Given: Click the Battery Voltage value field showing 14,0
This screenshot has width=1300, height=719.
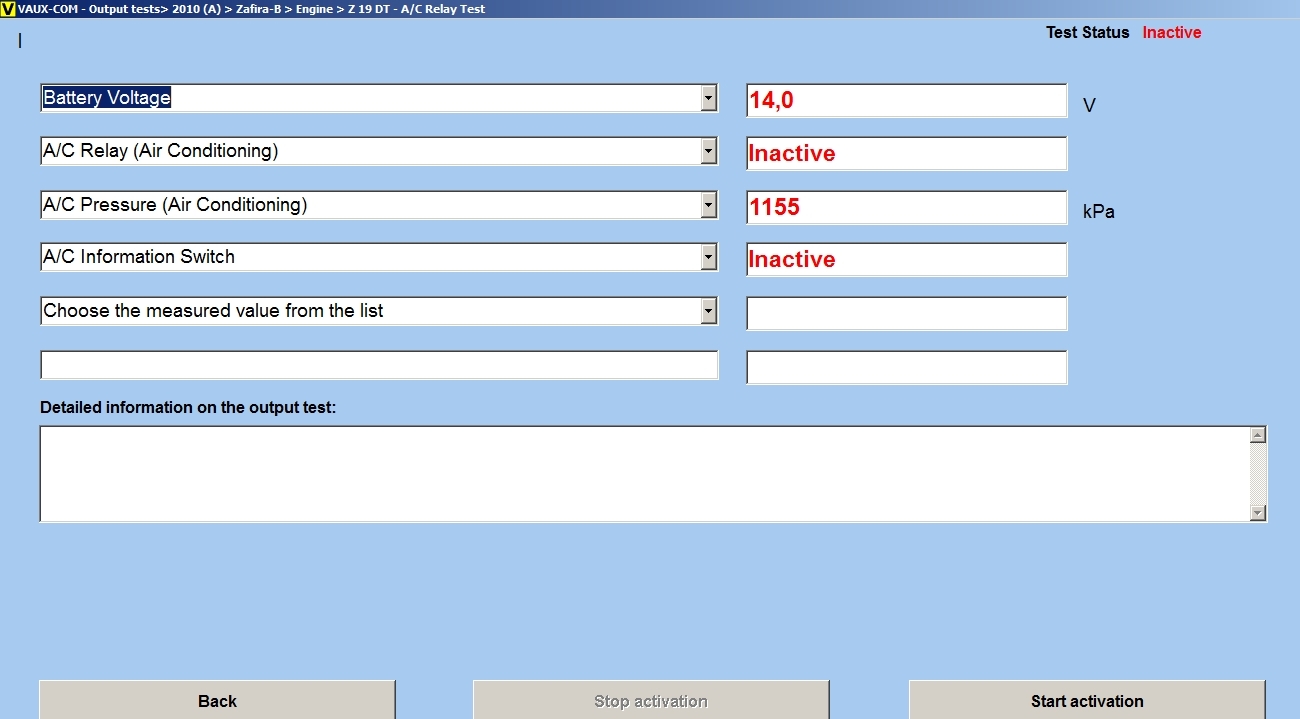Looking at the screenshot, I should click(906, 100).
